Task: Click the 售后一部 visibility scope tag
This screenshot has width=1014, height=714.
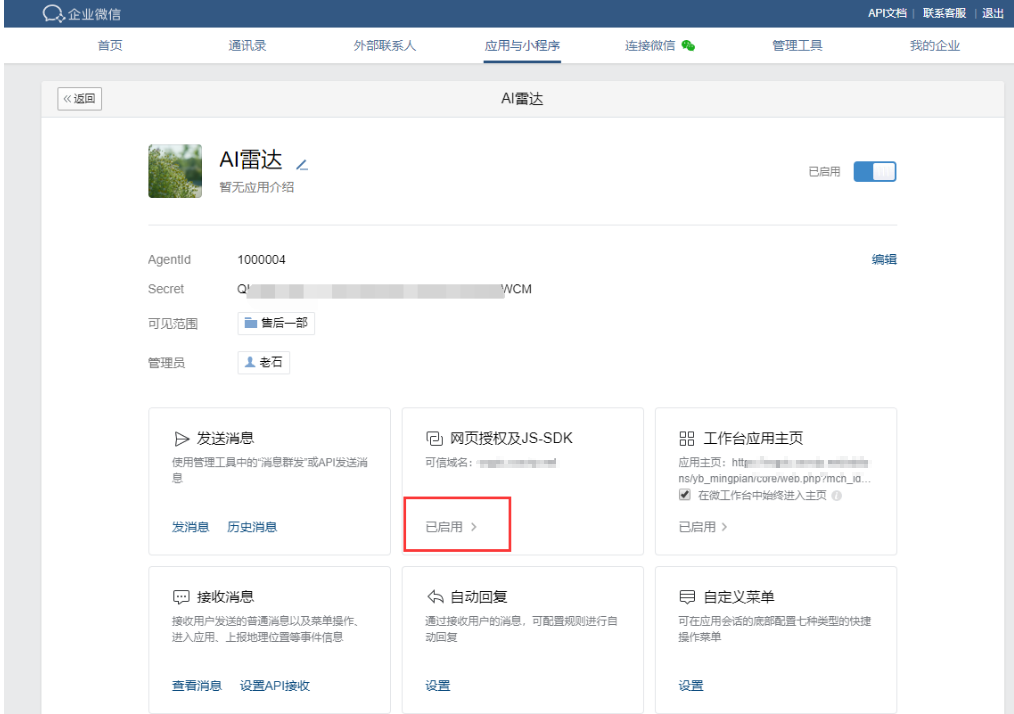Action: click(276, 323)
